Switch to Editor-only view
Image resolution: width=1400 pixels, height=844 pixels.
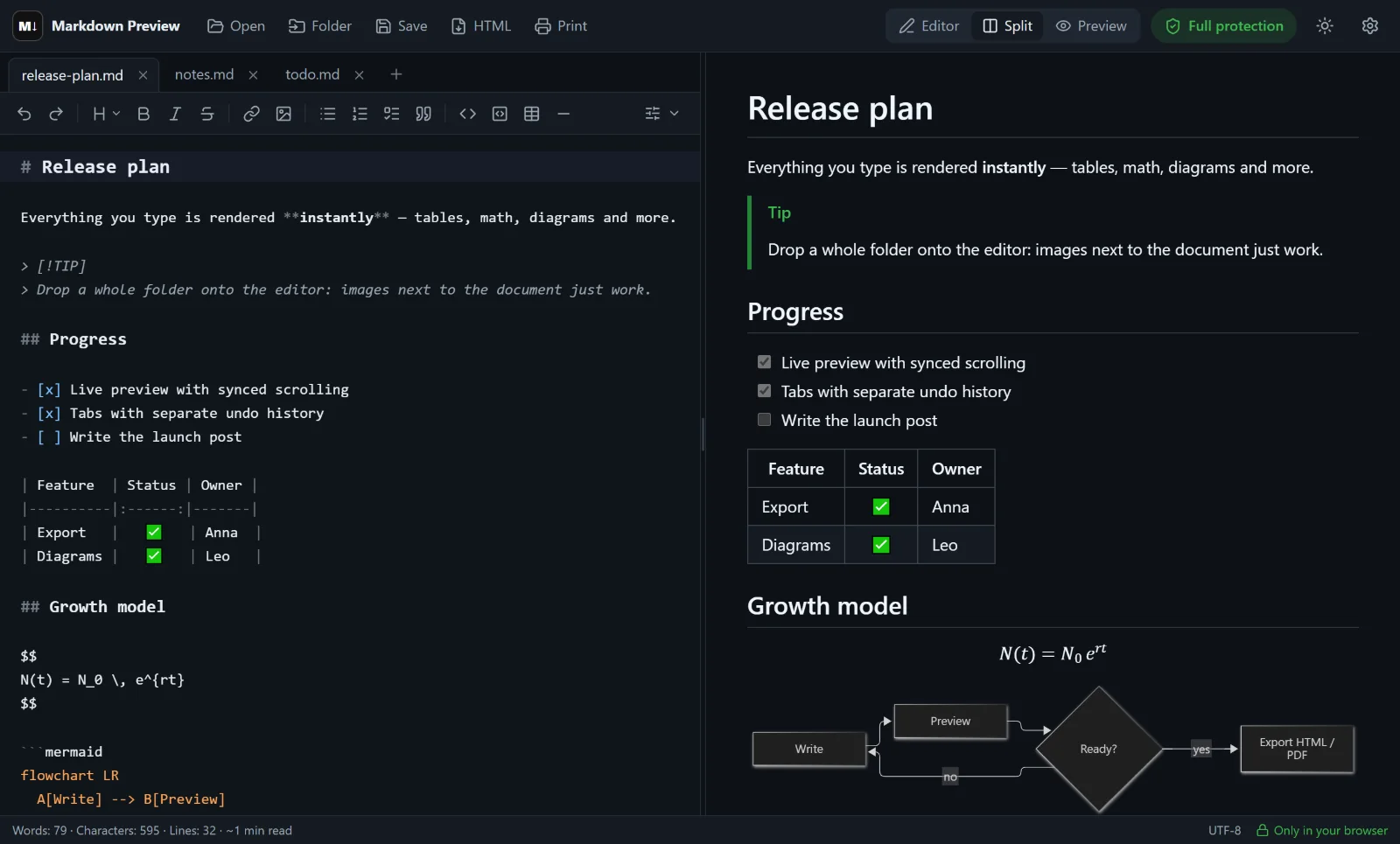929,26
